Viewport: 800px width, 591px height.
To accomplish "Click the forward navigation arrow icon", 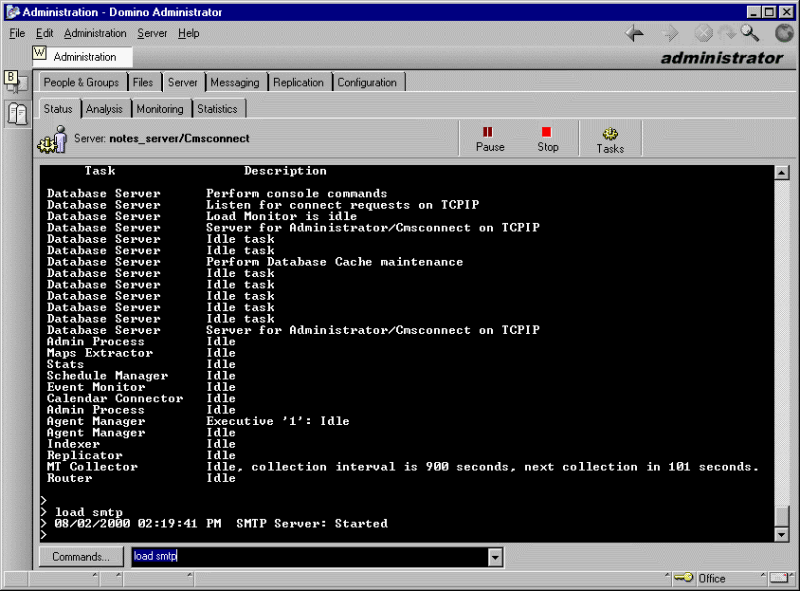I will point(669,34).
